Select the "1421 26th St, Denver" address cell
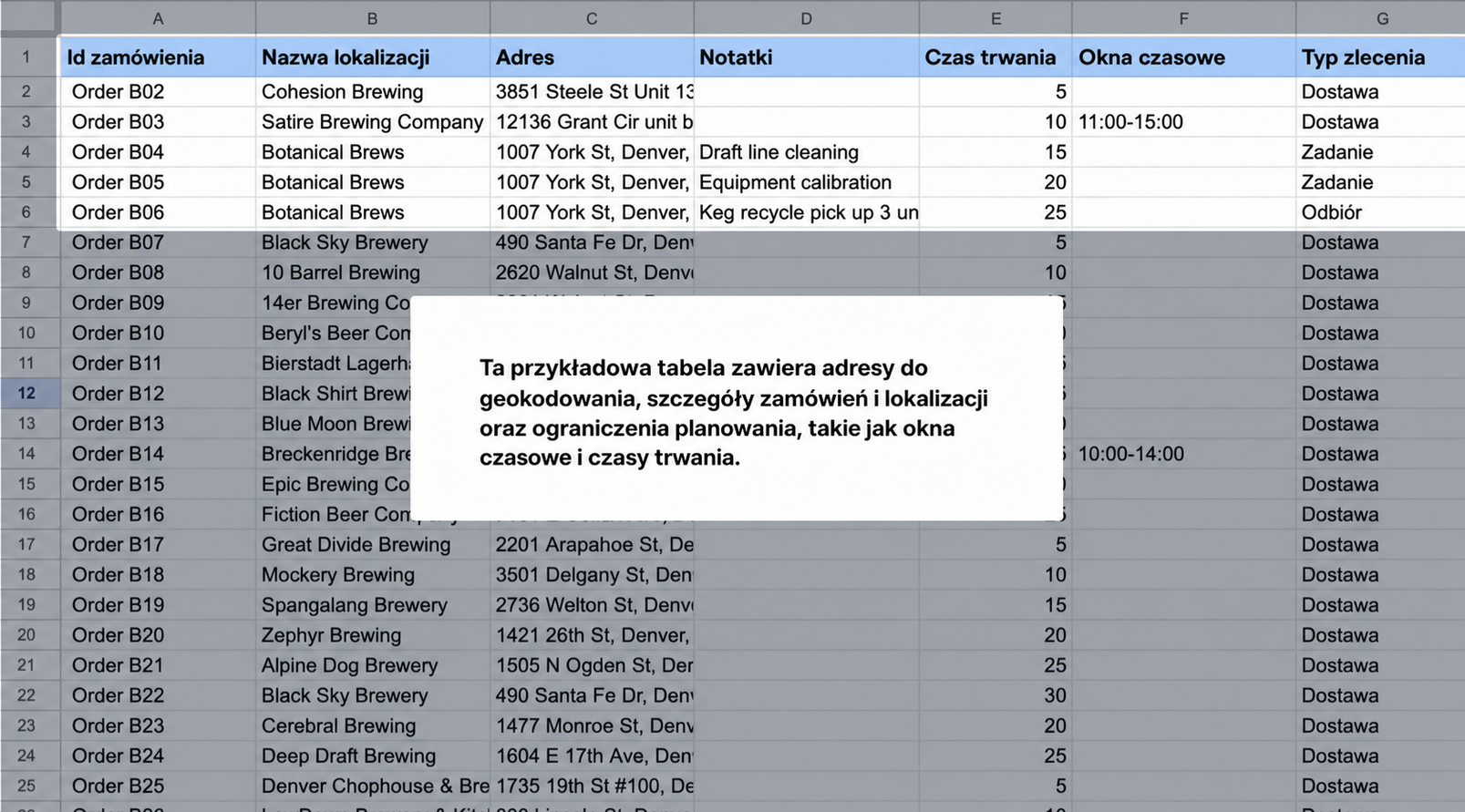This screenshot has height=812, width=1465. (x=592, y=635)
